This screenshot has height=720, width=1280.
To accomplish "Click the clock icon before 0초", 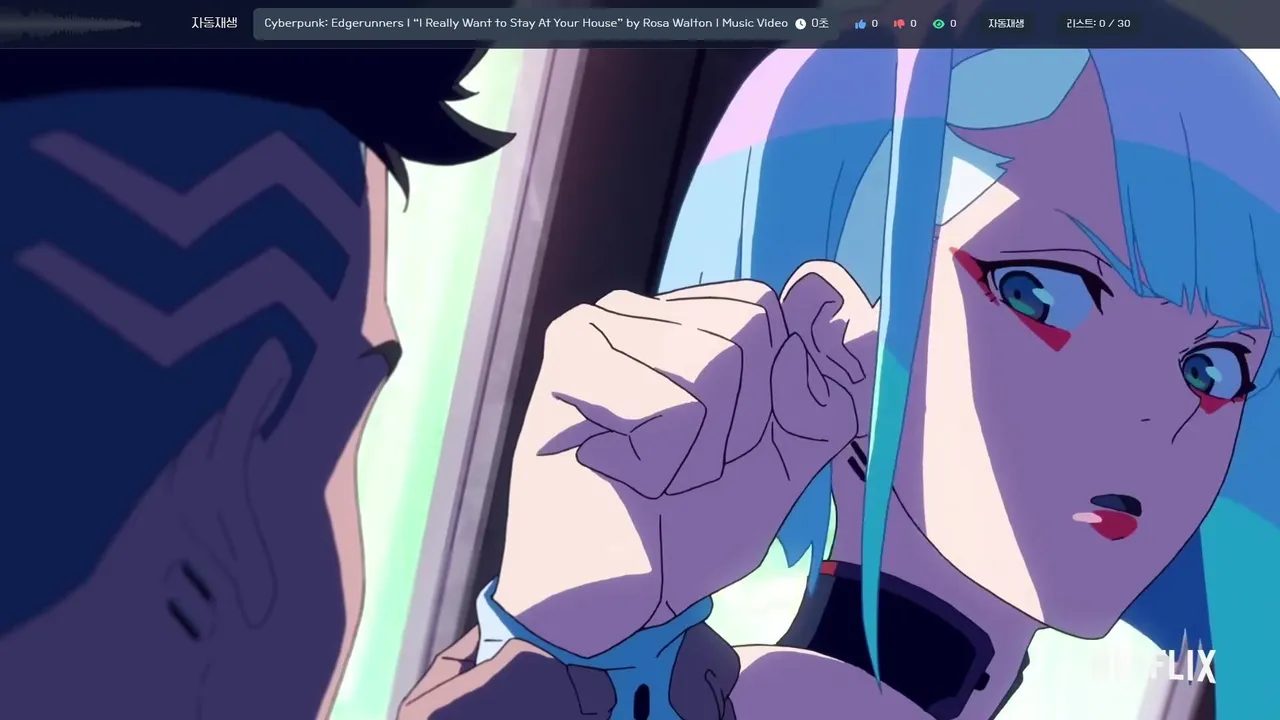I will (x=800, y=24).
